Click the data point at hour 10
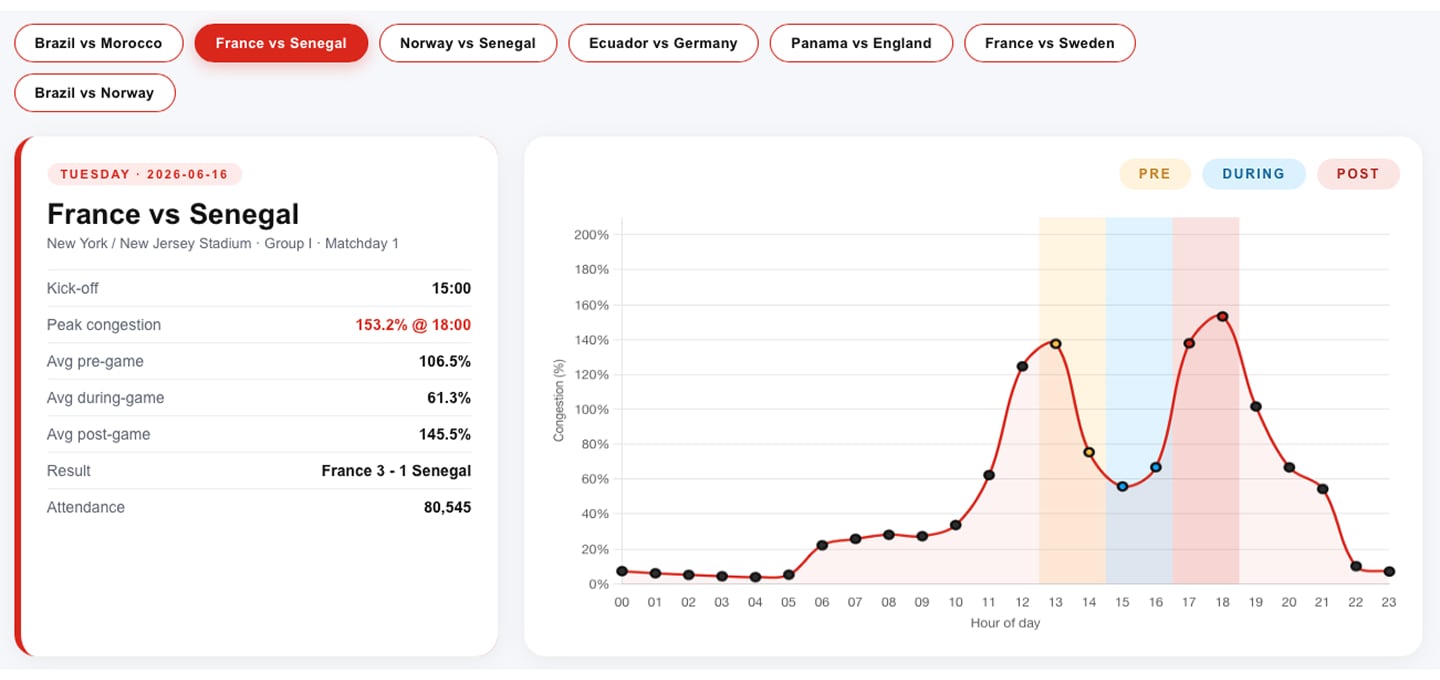 tap(955, 525)
